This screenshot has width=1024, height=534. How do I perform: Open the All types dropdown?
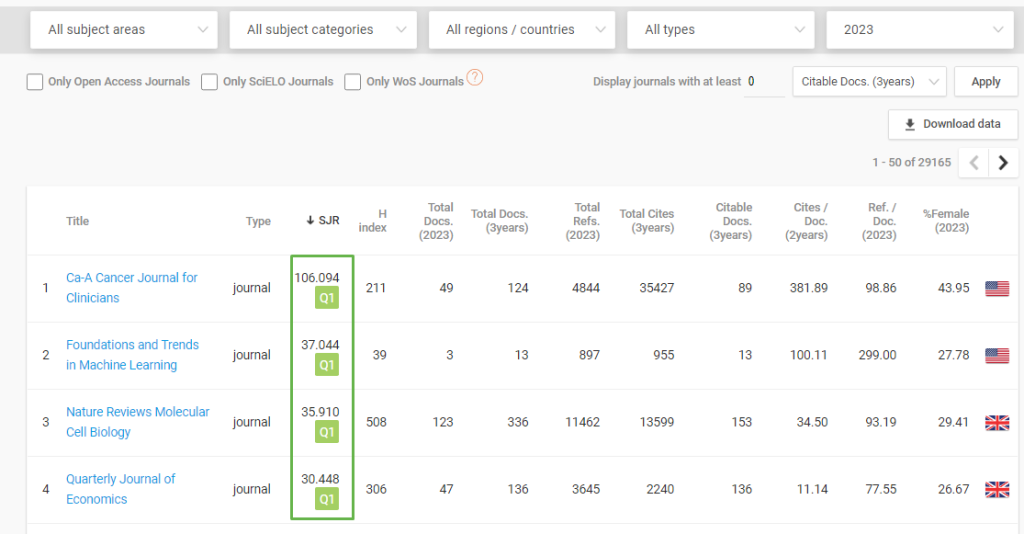[x=720, y=30]
